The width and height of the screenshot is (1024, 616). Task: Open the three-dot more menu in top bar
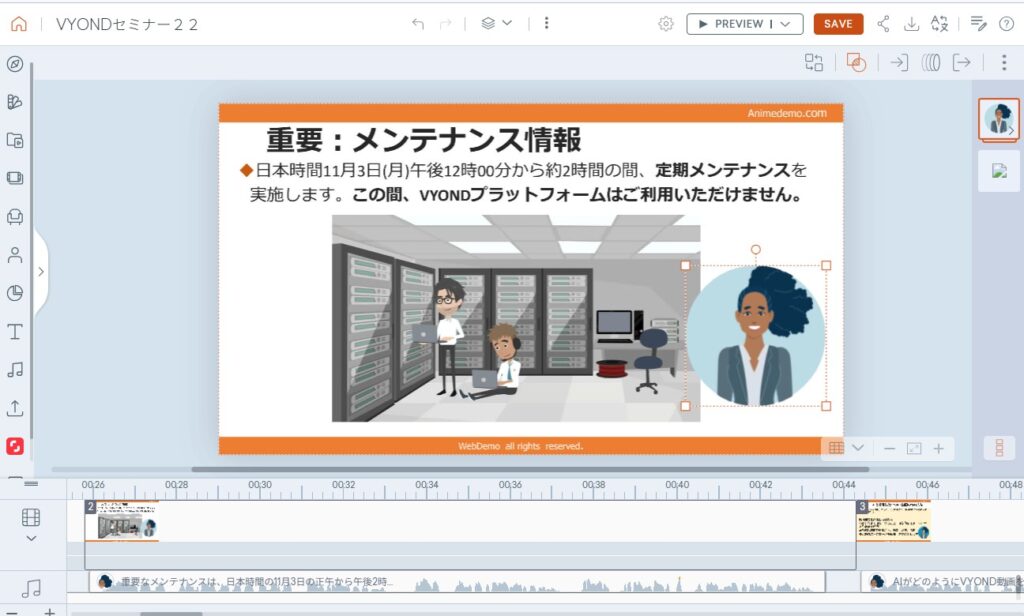(x=546, y=24)
